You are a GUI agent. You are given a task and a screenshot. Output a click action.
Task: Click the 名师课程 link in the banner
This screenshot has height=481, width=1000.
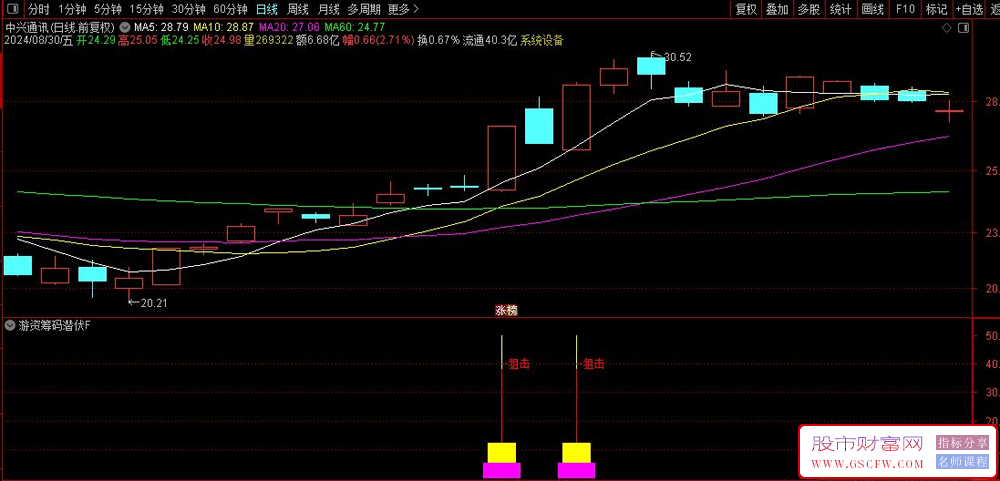(962, 462)
